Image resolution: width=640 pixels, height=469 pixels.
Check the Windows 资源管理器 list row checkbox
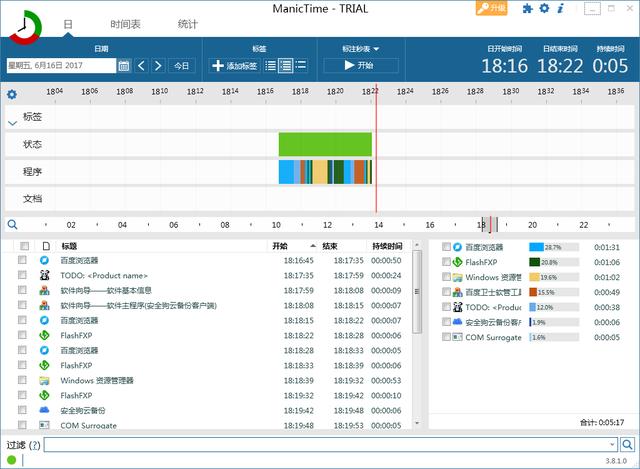pyautogui.click(x=22, y=380)
